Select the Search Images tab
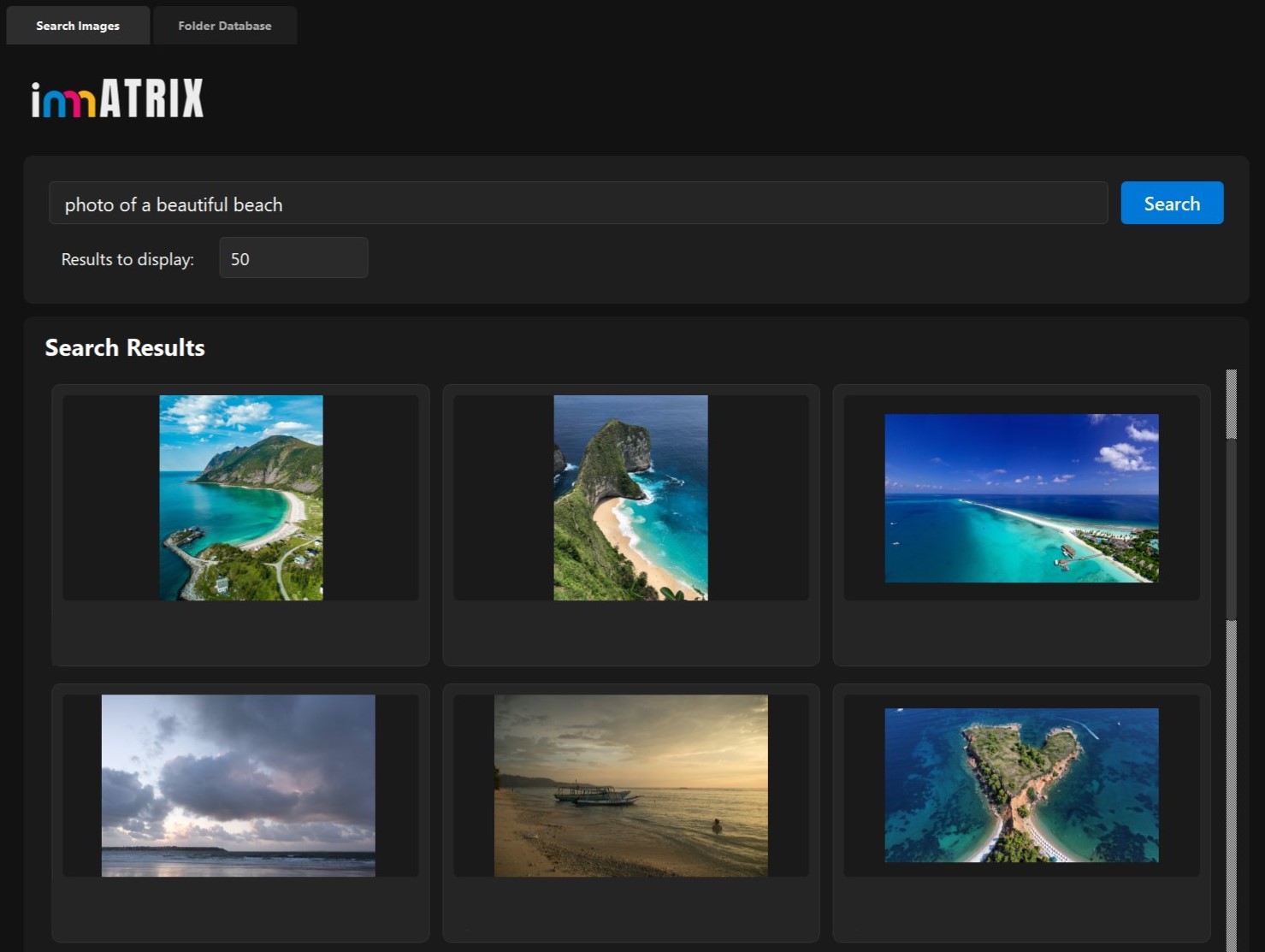This screenshot has width=1265, height=952. pyautogui.click(x=78, y=26)
